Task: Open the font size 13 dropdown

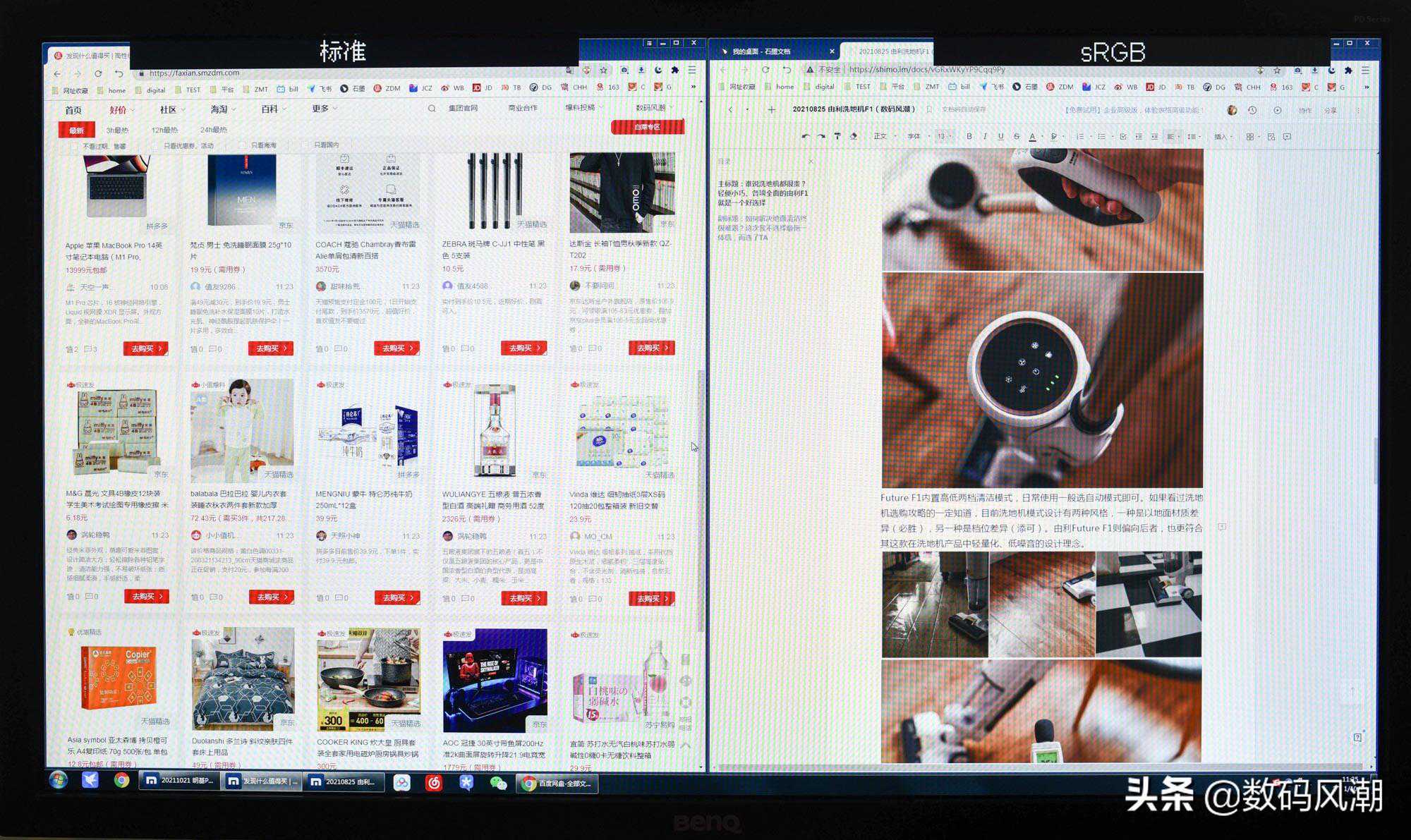Action: pyautogui.click(x=943, y=136)
